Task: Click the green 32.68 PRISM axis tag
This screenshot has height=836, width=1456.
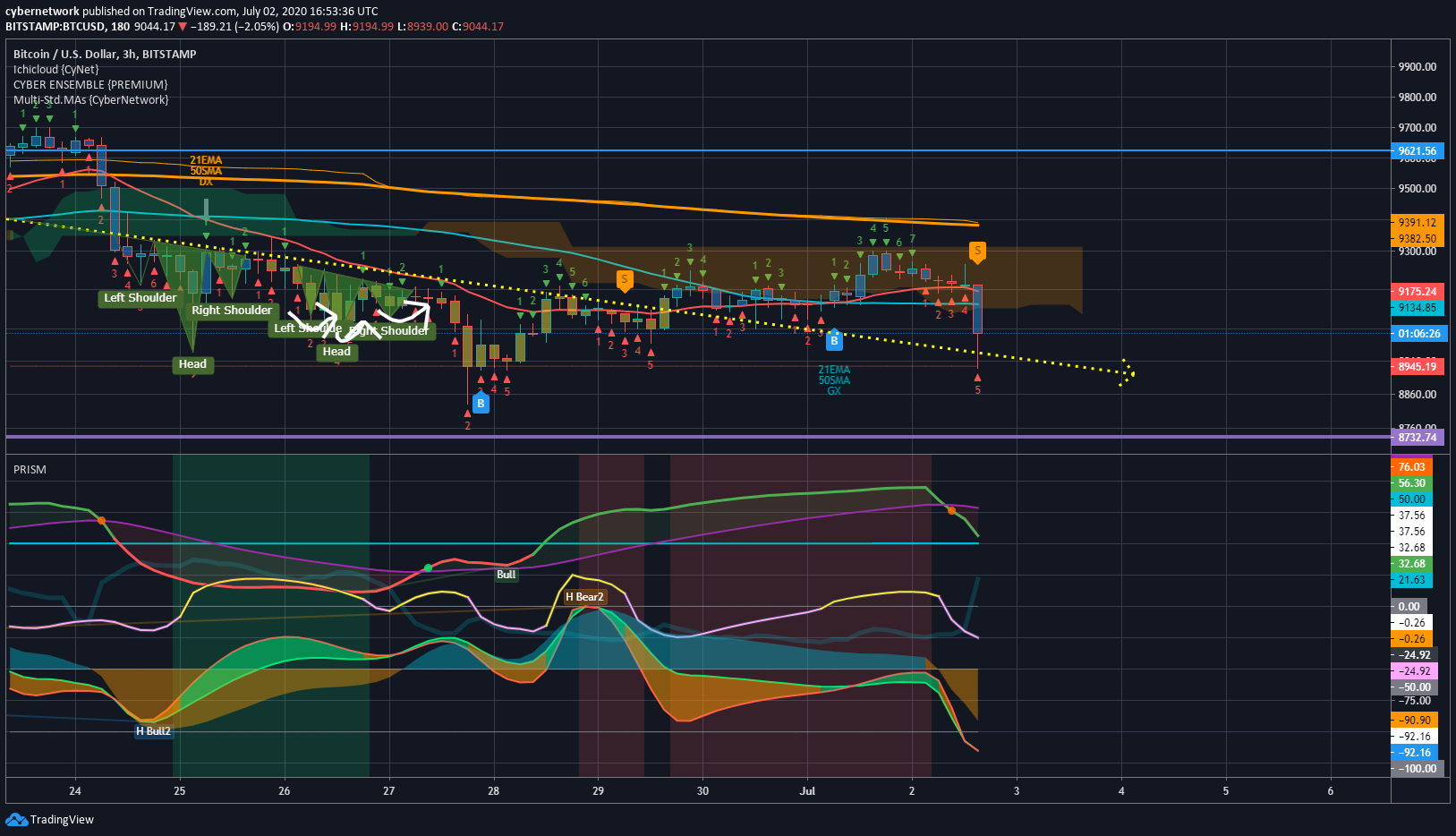Action: point(1411,564)
